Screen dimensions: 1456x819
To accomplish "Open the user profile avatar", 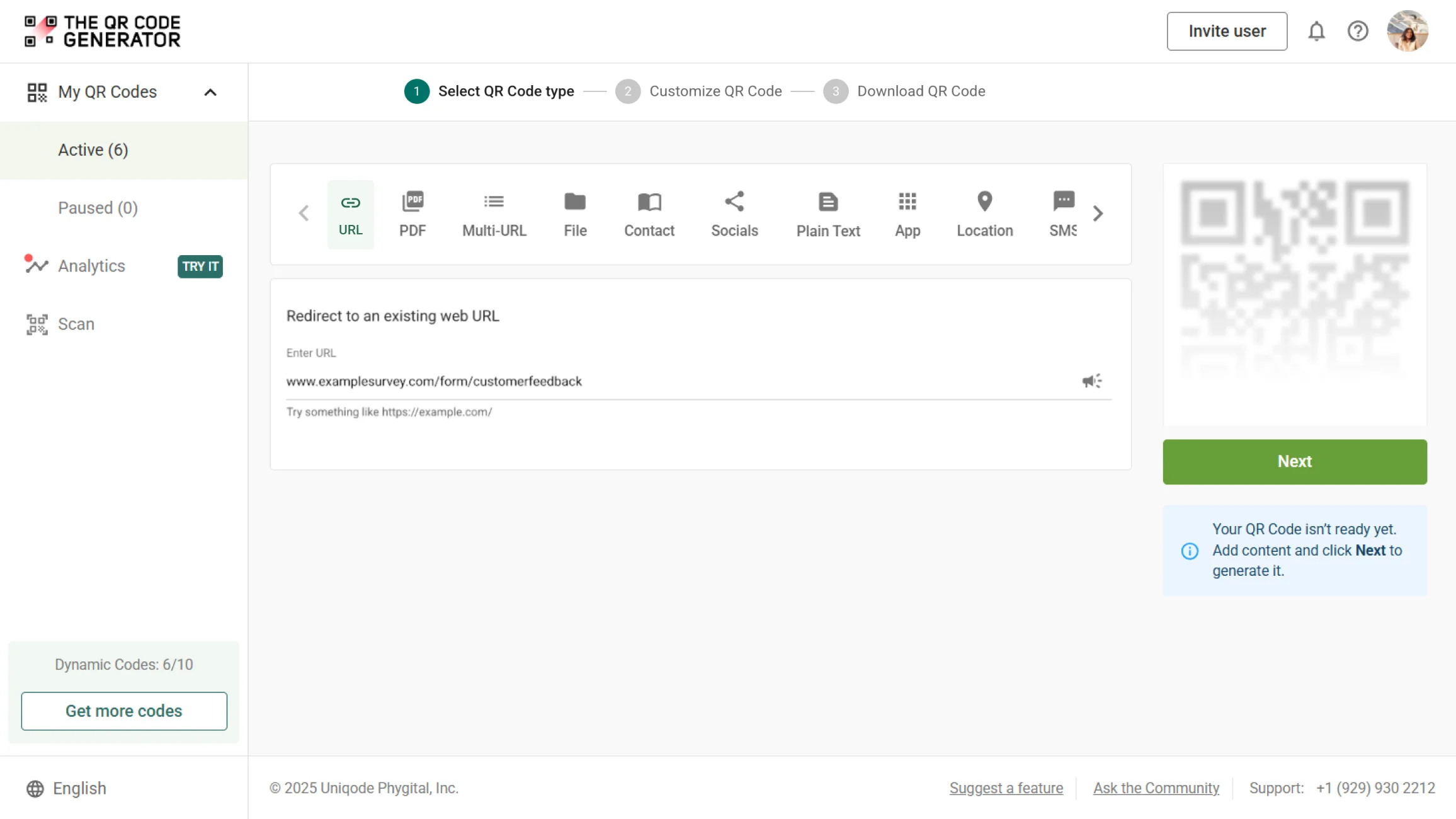I will pos(1408,31).
